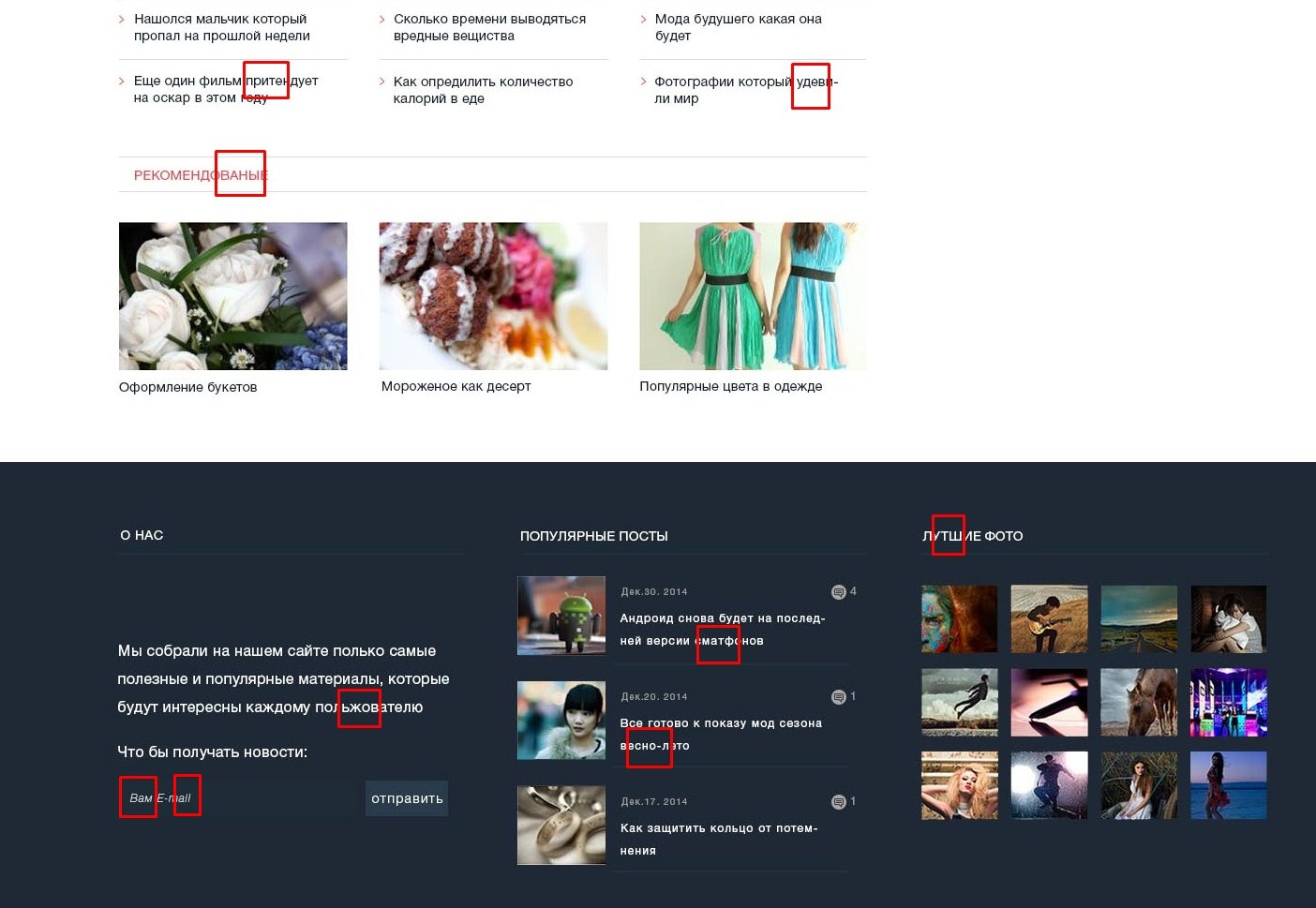The image size is (1316, 908).
Task: Click comment icon on Dec.20 post
Action: tap(838, 697)
